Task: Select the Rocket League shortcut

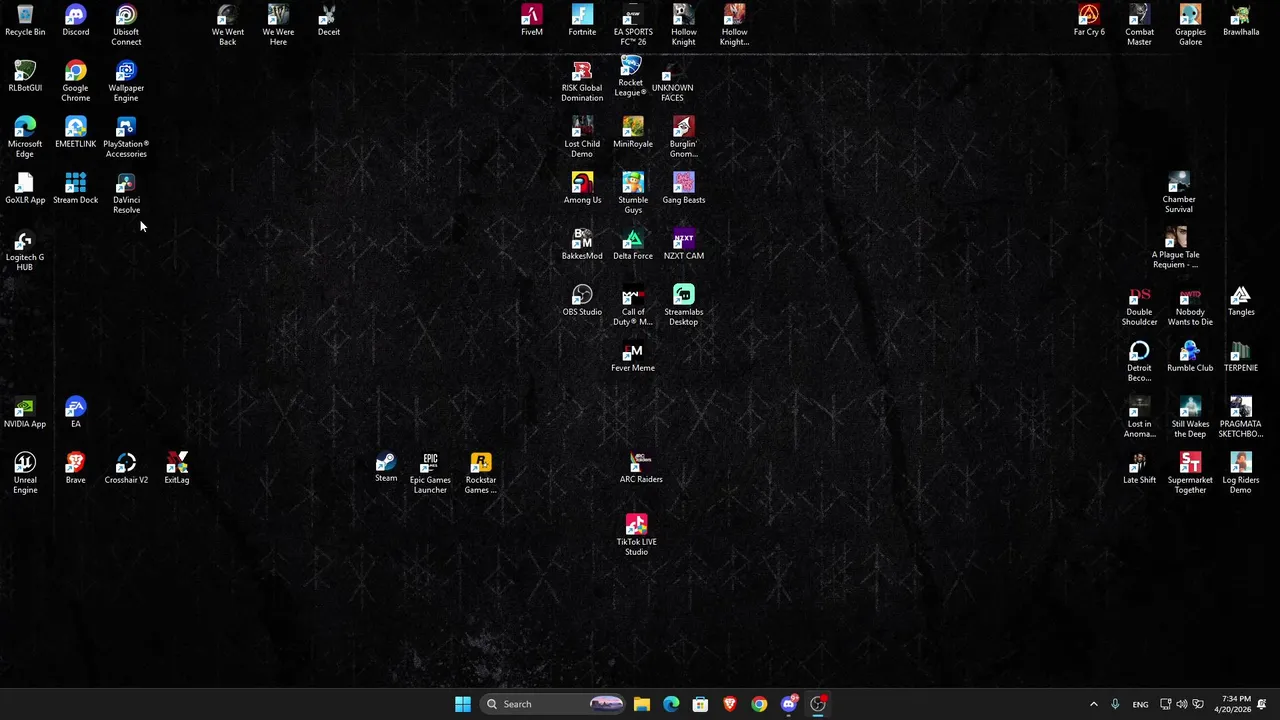Action: pyautogui.click(x=630, y=76)
